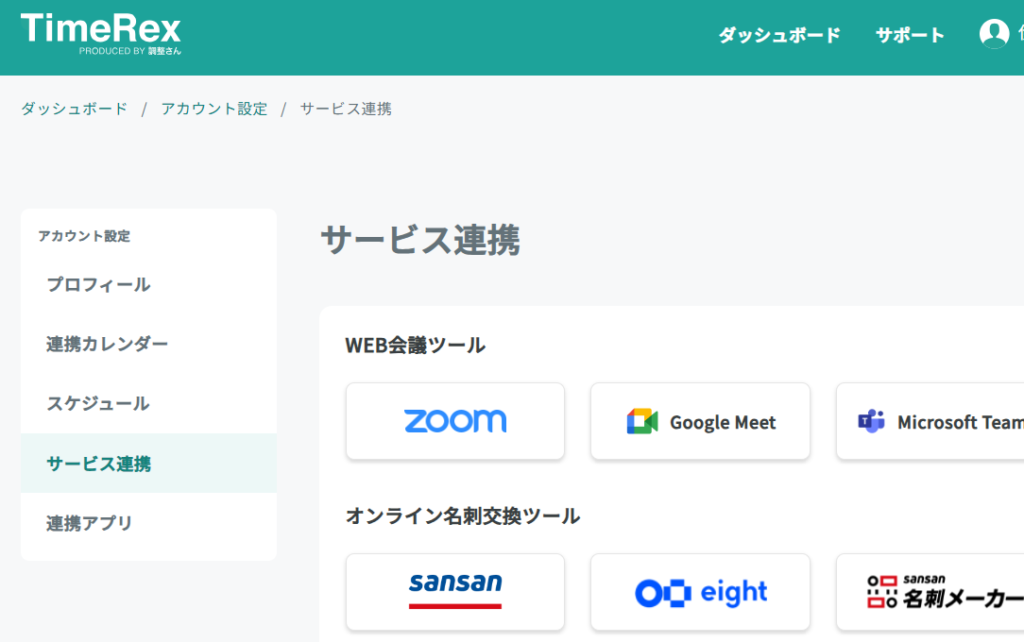Click the サービス連携 breadcrumb text

[345, 108]
